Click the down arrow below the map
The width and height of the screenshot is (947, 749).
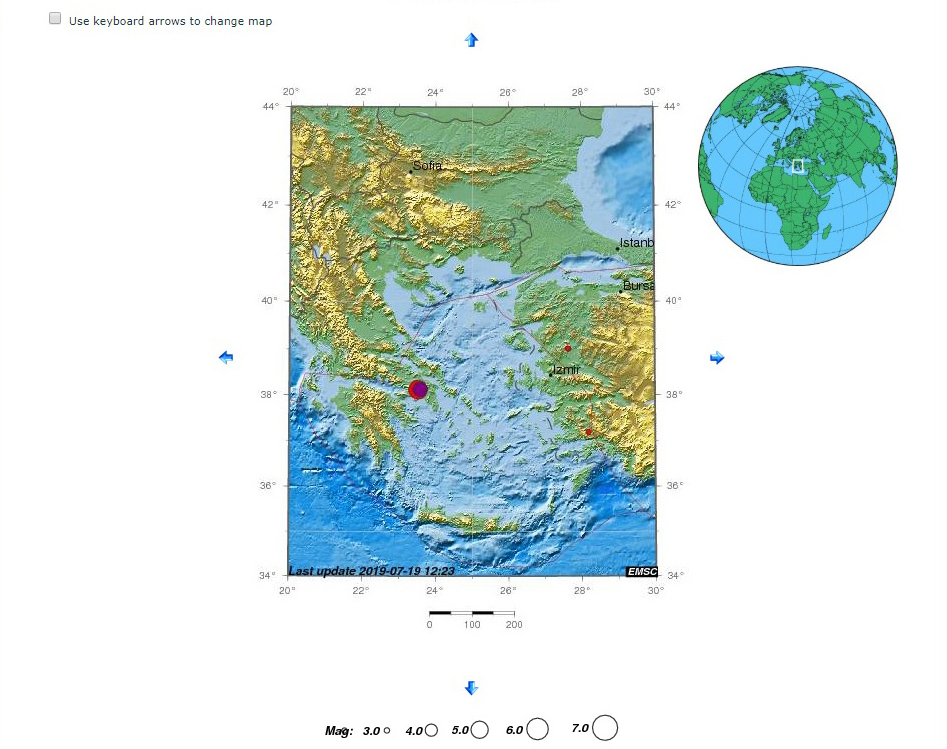point(472,688)
